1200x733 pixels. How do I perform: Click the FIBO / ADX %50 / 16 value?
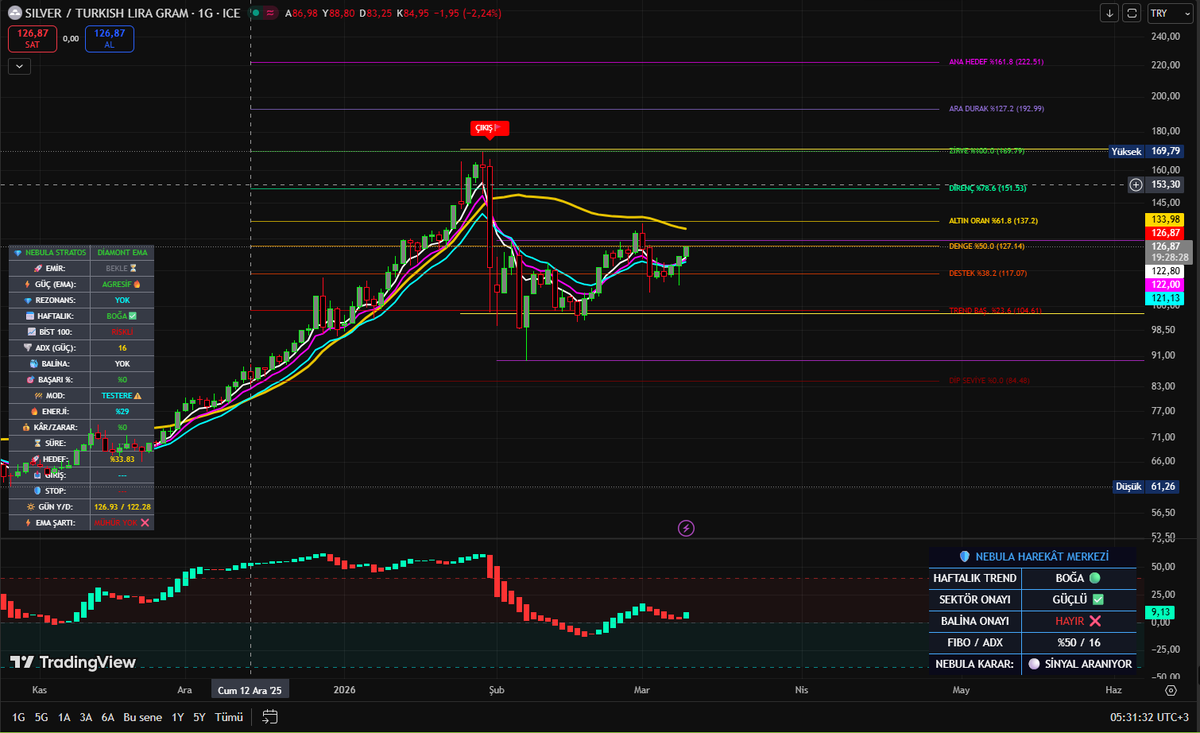1078,642
